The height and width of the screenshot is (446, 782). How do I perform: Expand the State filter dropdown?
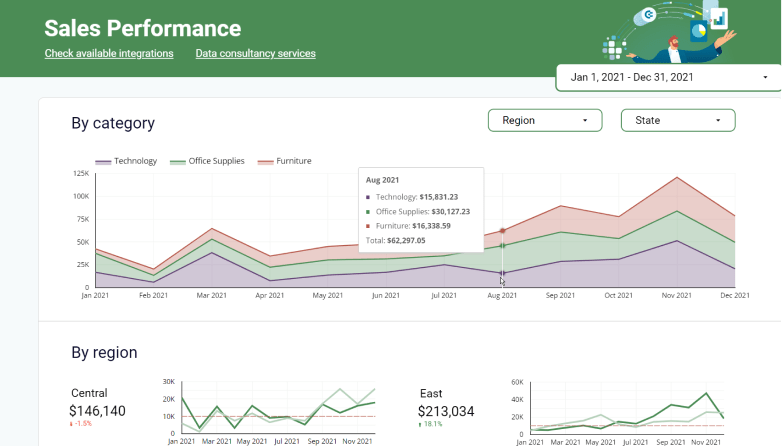coord(678,120)
